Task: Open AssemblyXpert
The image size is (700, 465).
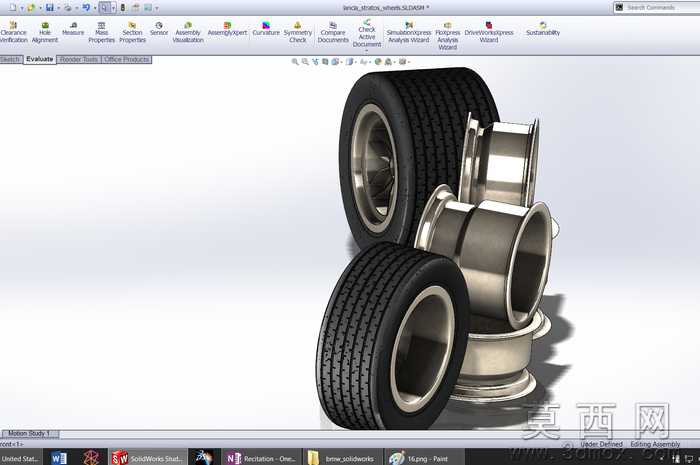Action: click(227, 29)
